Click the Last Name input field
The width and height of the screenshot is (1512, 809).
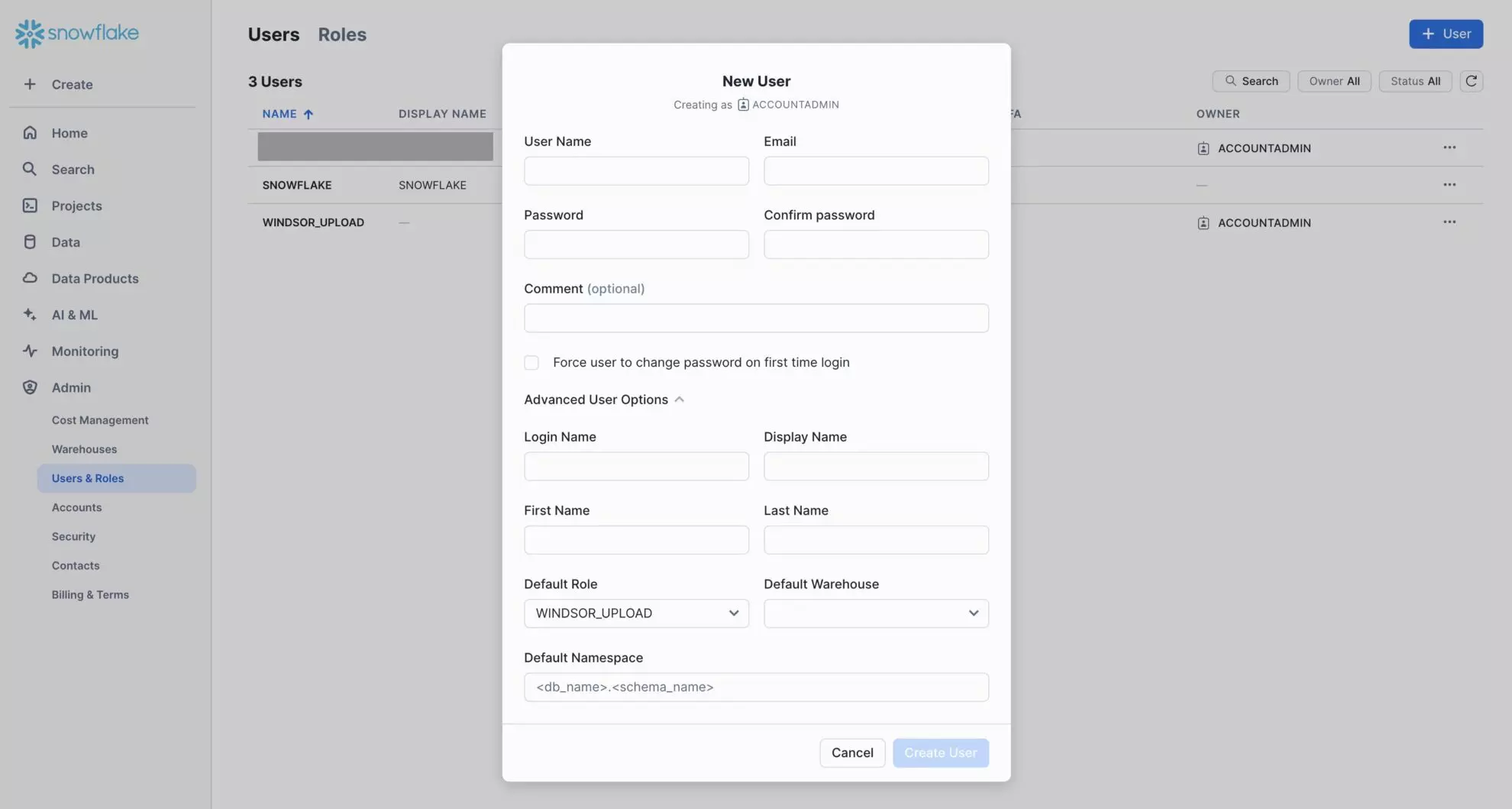click(876, 540)
